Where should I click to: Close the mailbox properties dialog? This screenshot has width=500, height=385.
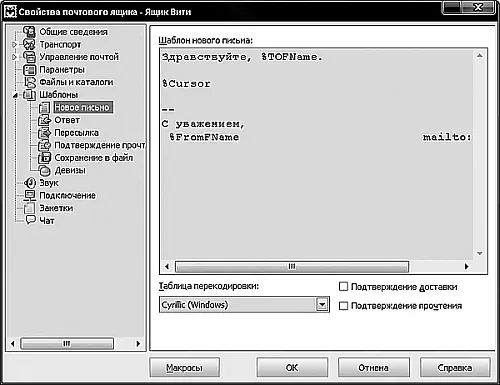tap(478, 7)
